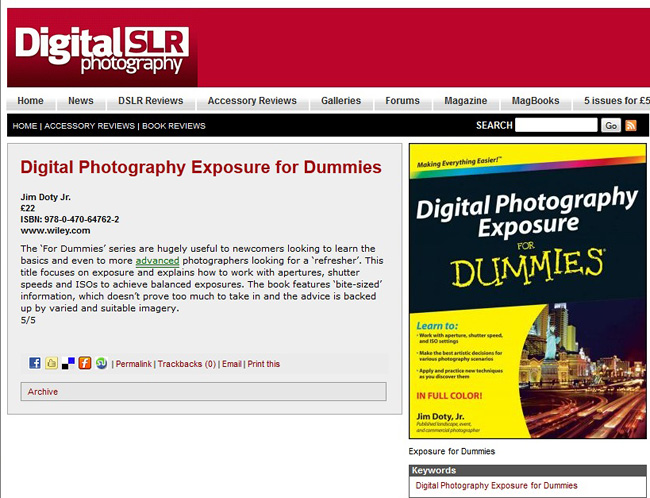Click BOOK REVIEWS breadcrumb link

(x=174, y=126)
